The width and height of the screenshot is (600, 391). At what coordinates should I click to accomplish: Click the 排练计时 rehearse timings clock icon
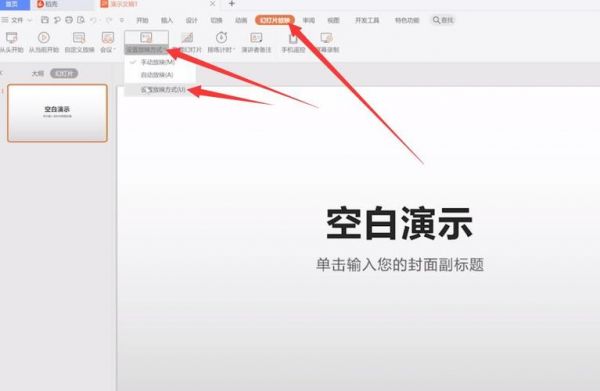[x=221, y=37]
